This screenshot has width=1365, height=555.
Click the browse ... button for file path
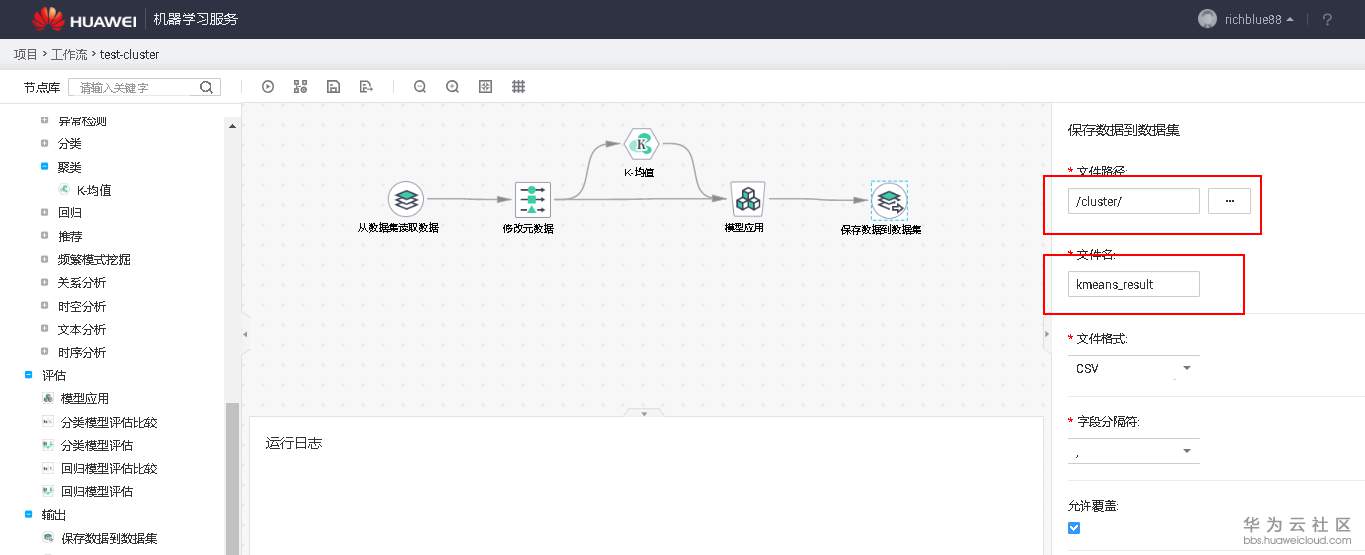coord(1230,201)
